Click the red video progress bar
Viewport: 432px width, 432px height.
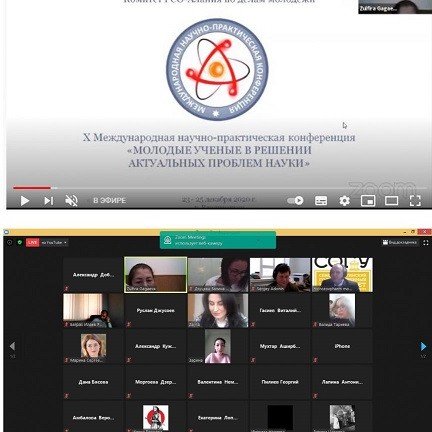(x=32, y=188)
